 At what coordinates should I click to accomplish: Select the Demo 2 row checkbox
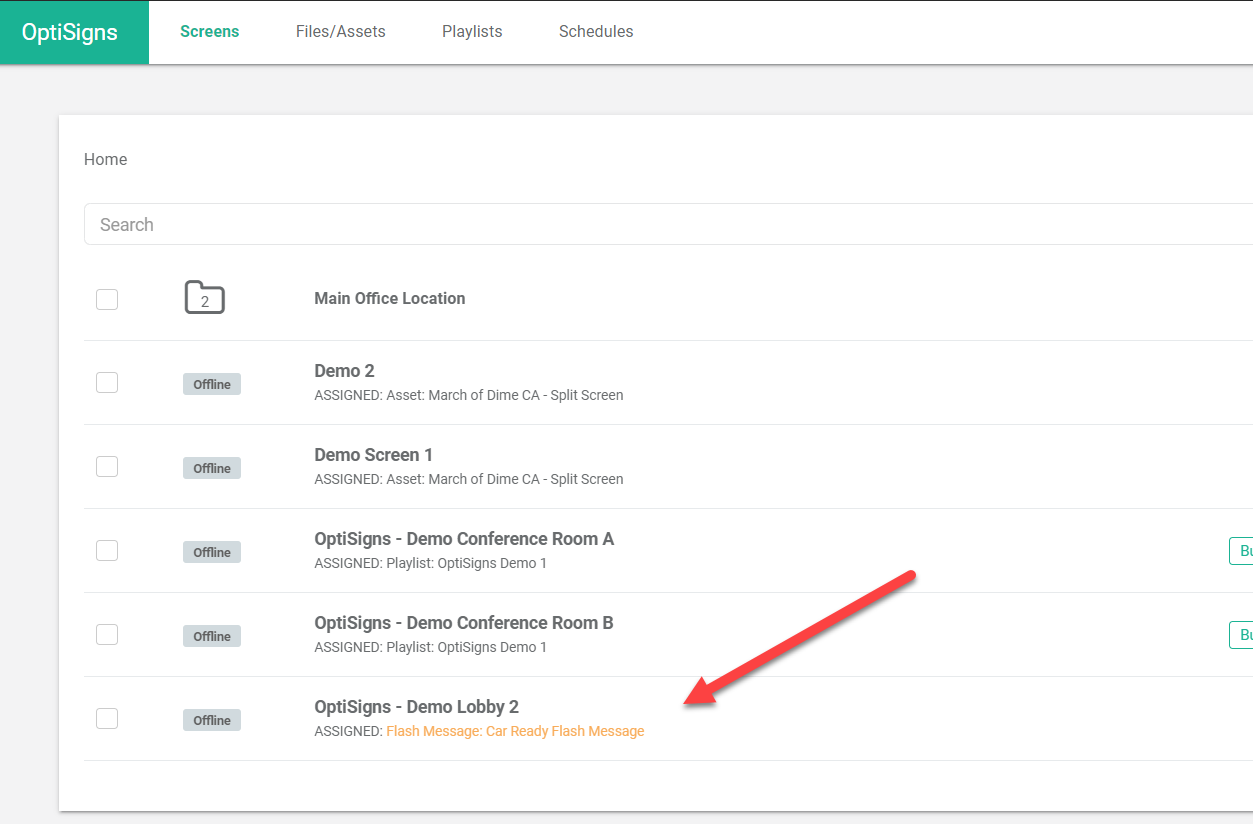107,383
